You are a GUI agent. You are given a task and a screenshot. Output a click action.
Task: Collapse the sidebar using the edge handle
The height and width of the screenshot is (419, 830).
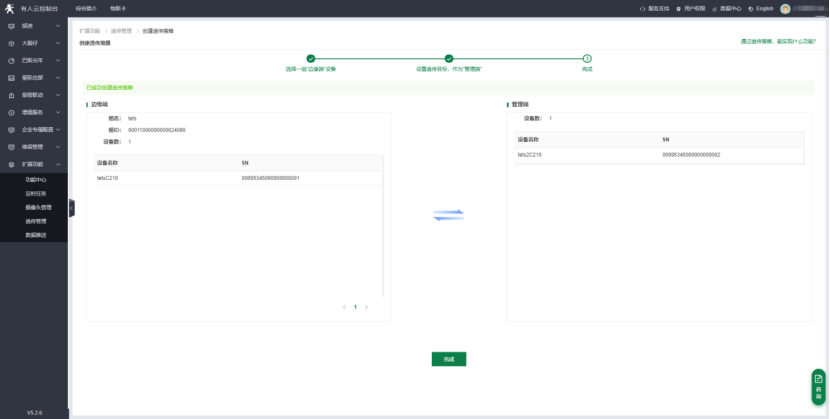pos(71,207)
